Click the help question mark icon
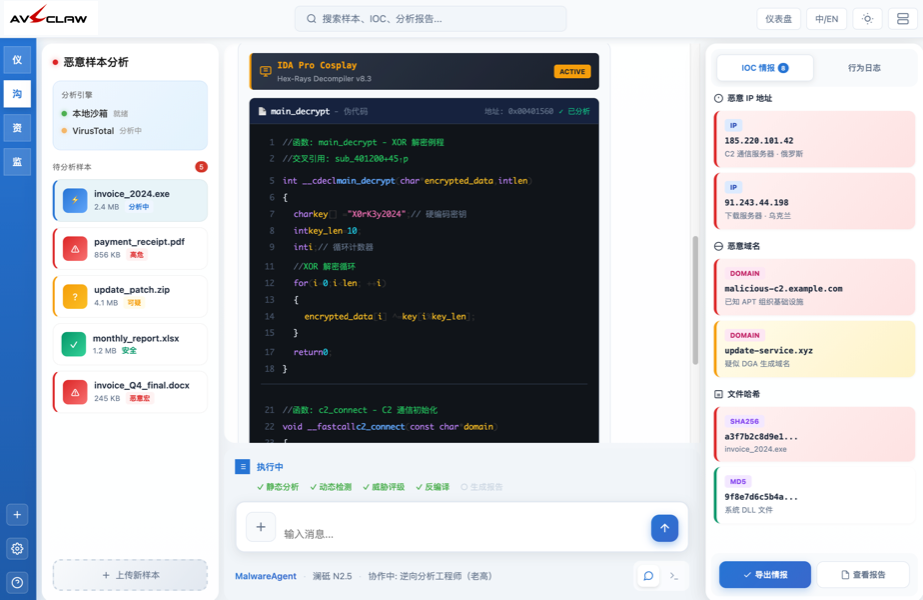The width and height of the screenshot is (923, 600). click(x=17, y=582)
